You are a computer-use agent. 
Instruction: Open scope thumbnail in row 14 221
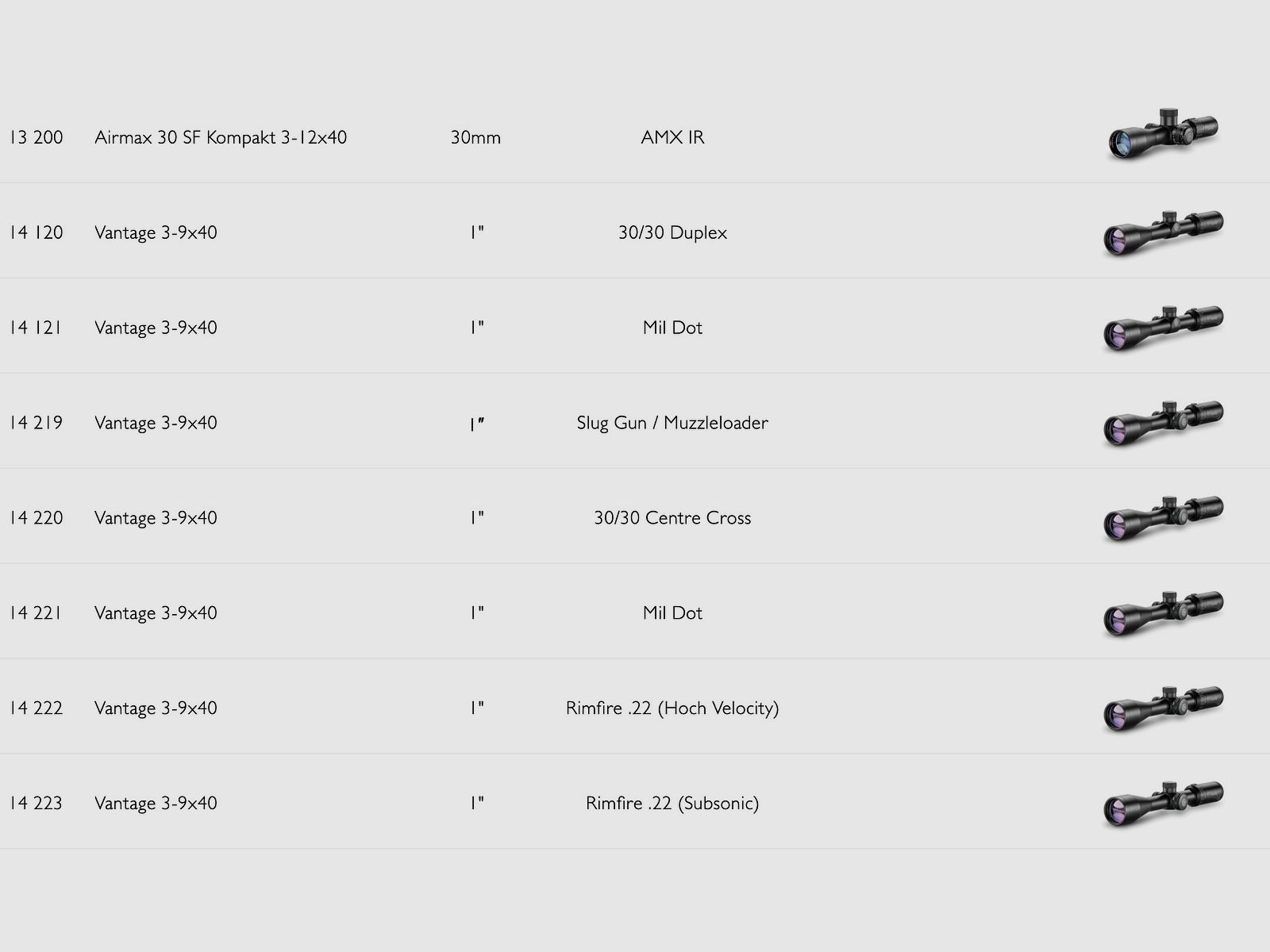pos(1163,613)
